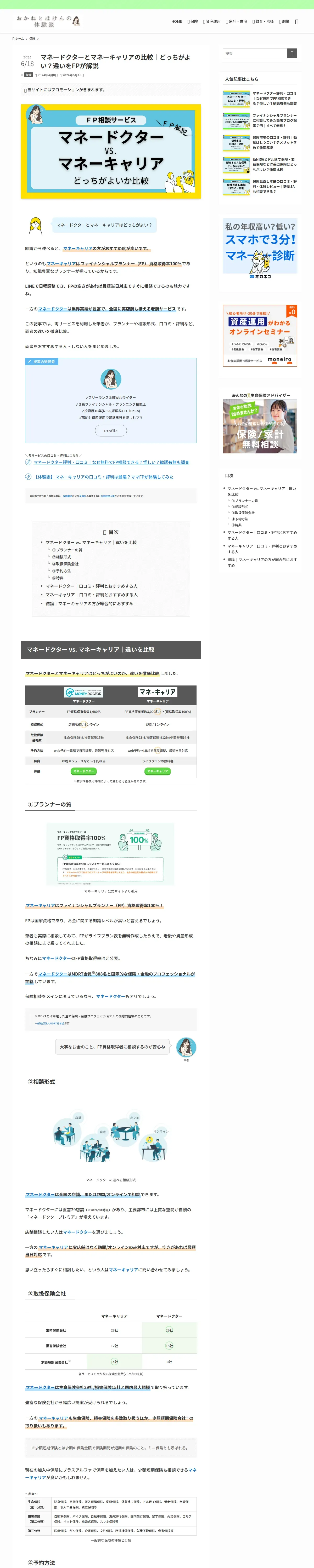Image resolution: width=314 pixels, height=1568 pixels.
Task: Jump to ②相談形式 in main 目次
Action: (61, 557)
